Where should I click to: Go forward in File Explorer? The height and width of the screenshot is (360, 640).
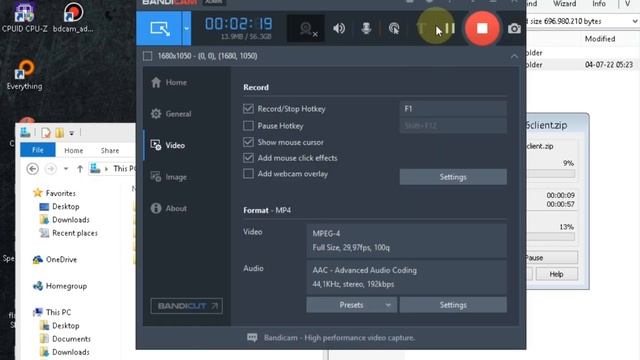(51, 169)
